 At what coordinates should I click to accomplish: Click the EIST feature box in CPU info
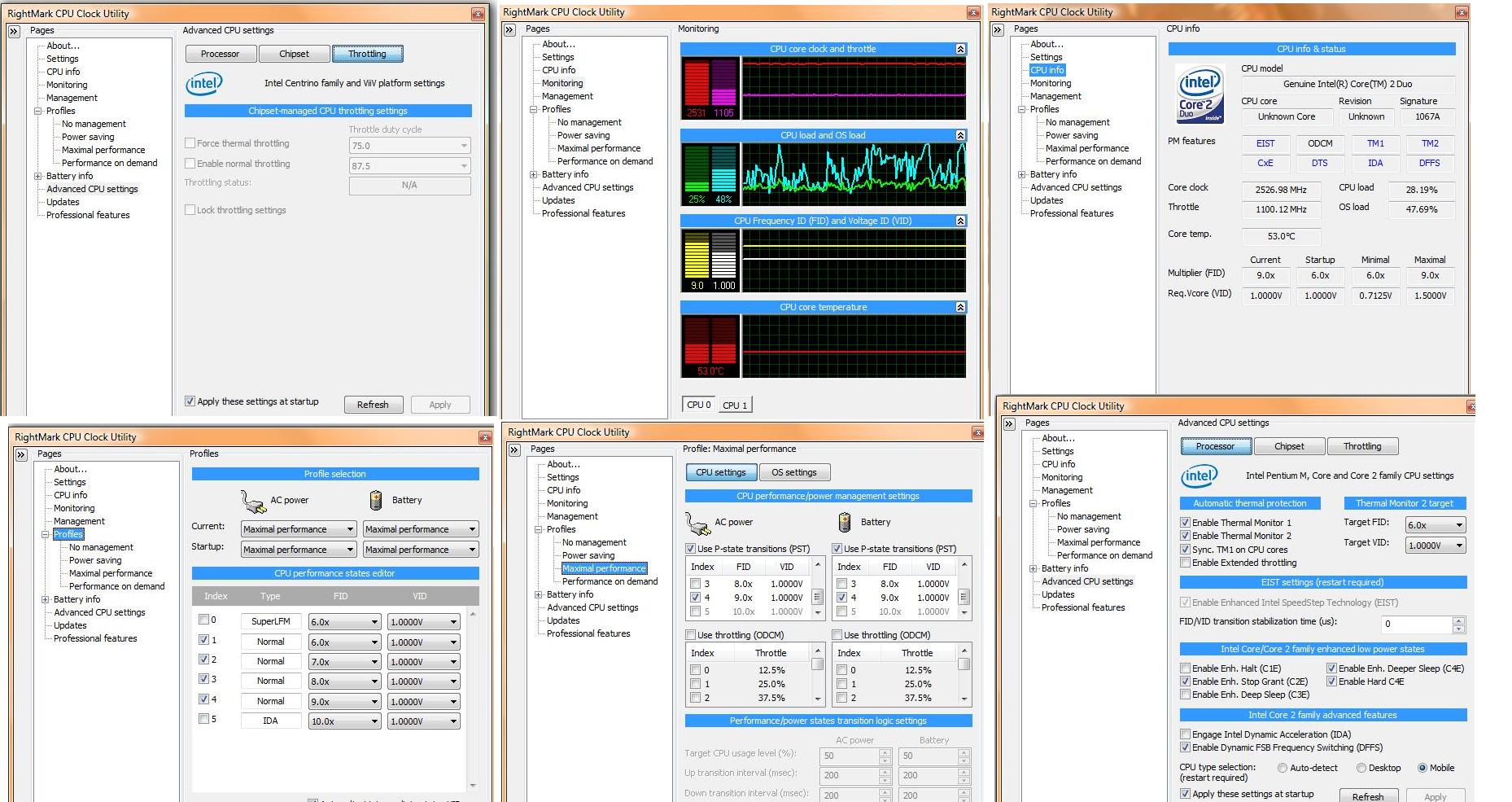(x=1265, y=143)
